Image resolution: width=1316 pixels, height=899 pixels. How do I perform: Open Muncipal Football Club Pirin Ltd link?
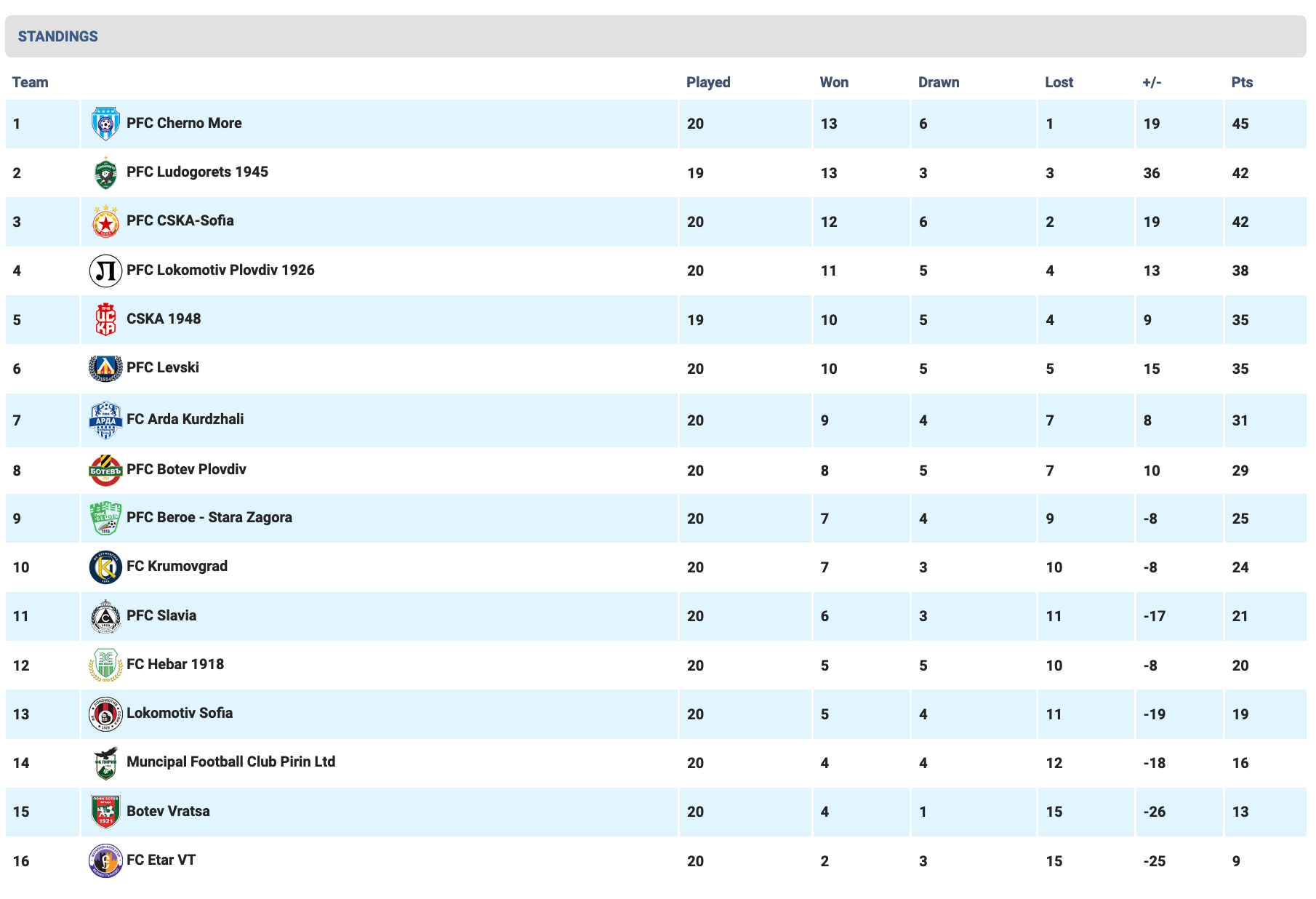(230, 762)
